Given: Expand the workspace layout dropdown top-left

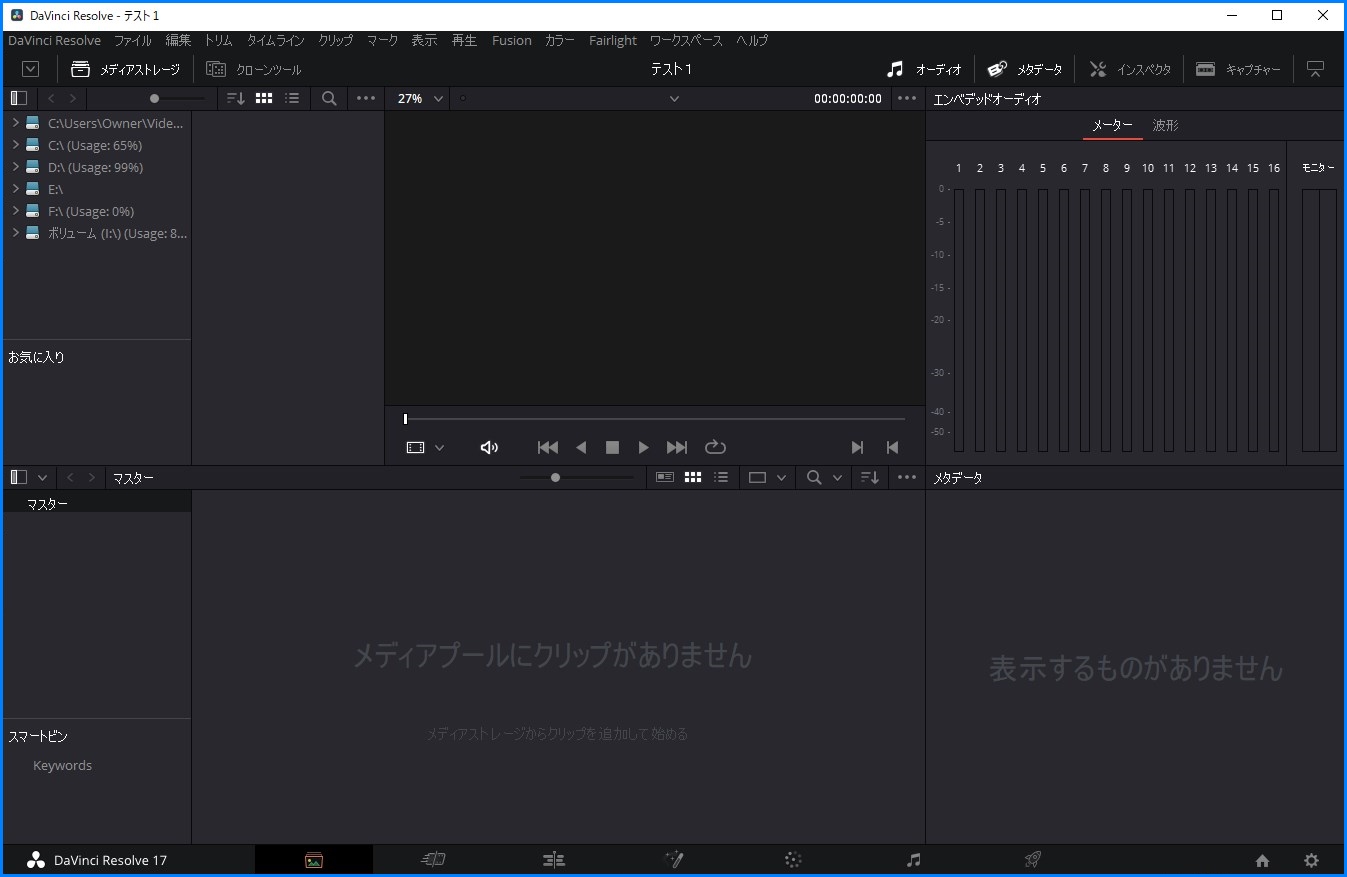Looking at the screenshot, I should 31,69.
